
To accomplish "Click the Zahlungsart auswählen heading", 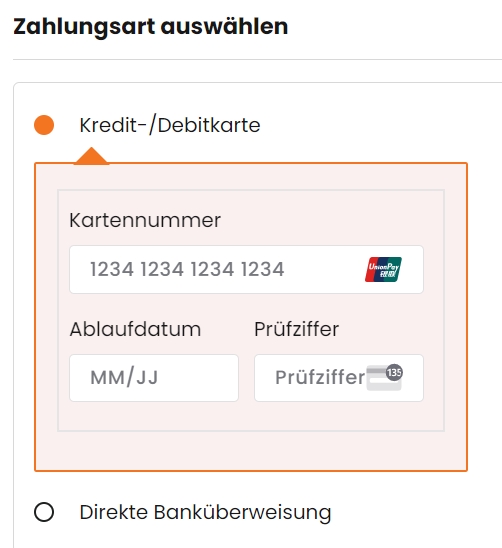I will [151, 27].
